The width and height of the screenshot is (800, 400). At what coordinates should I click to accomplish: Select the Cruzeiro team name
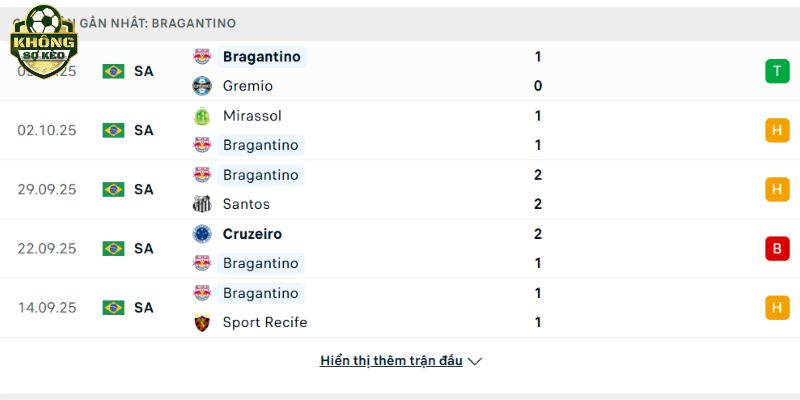pos(252,234)
